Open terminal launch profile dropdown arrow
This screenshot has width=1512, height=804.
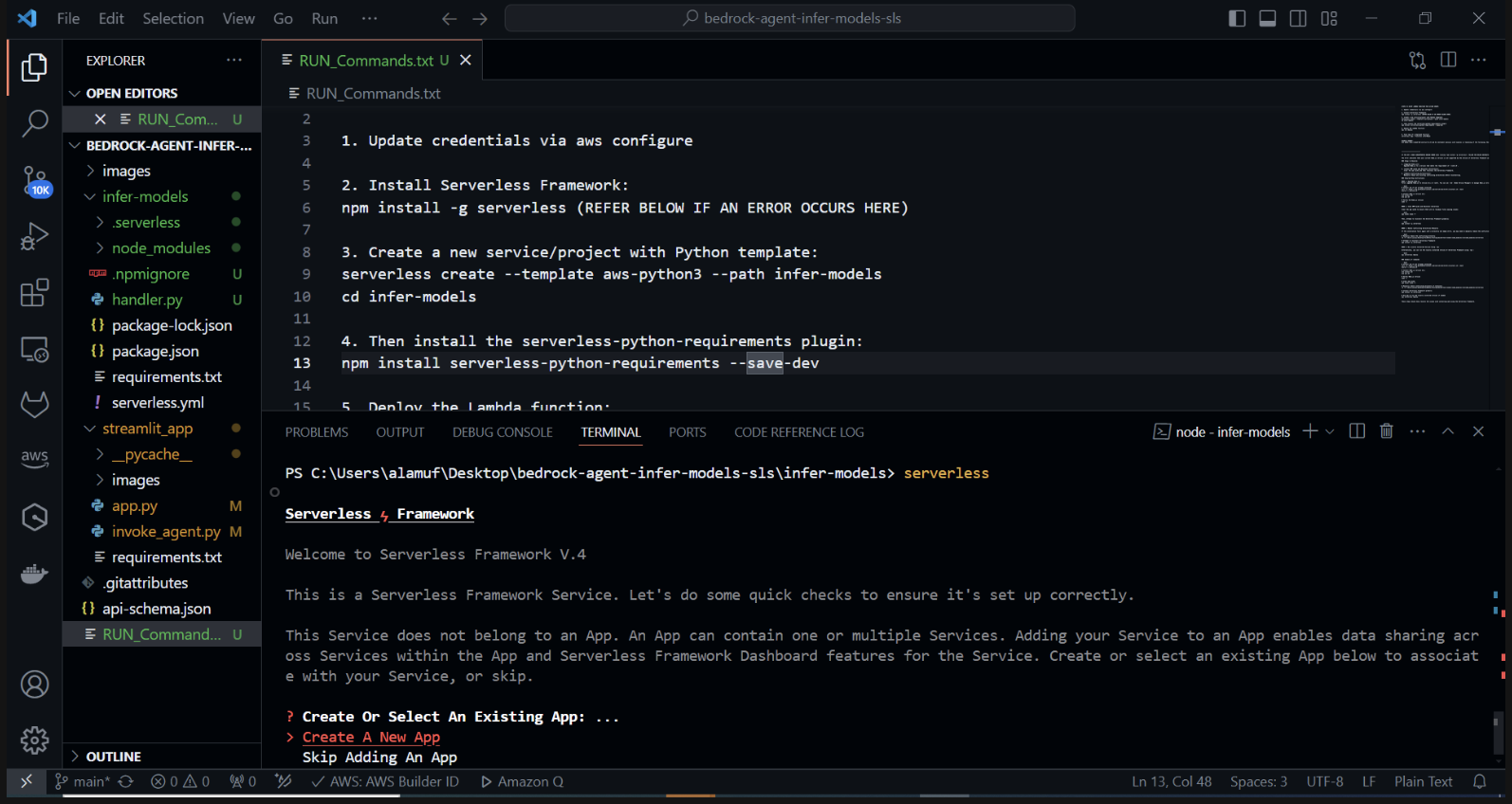(x=1330, y=431)
